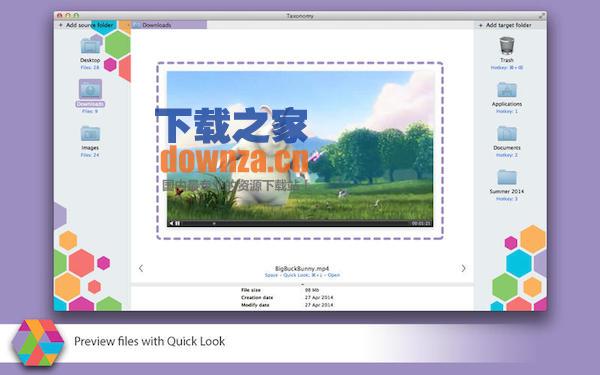Click the Downloads files count text
This screenshot has width=600, height=375.
90,111
